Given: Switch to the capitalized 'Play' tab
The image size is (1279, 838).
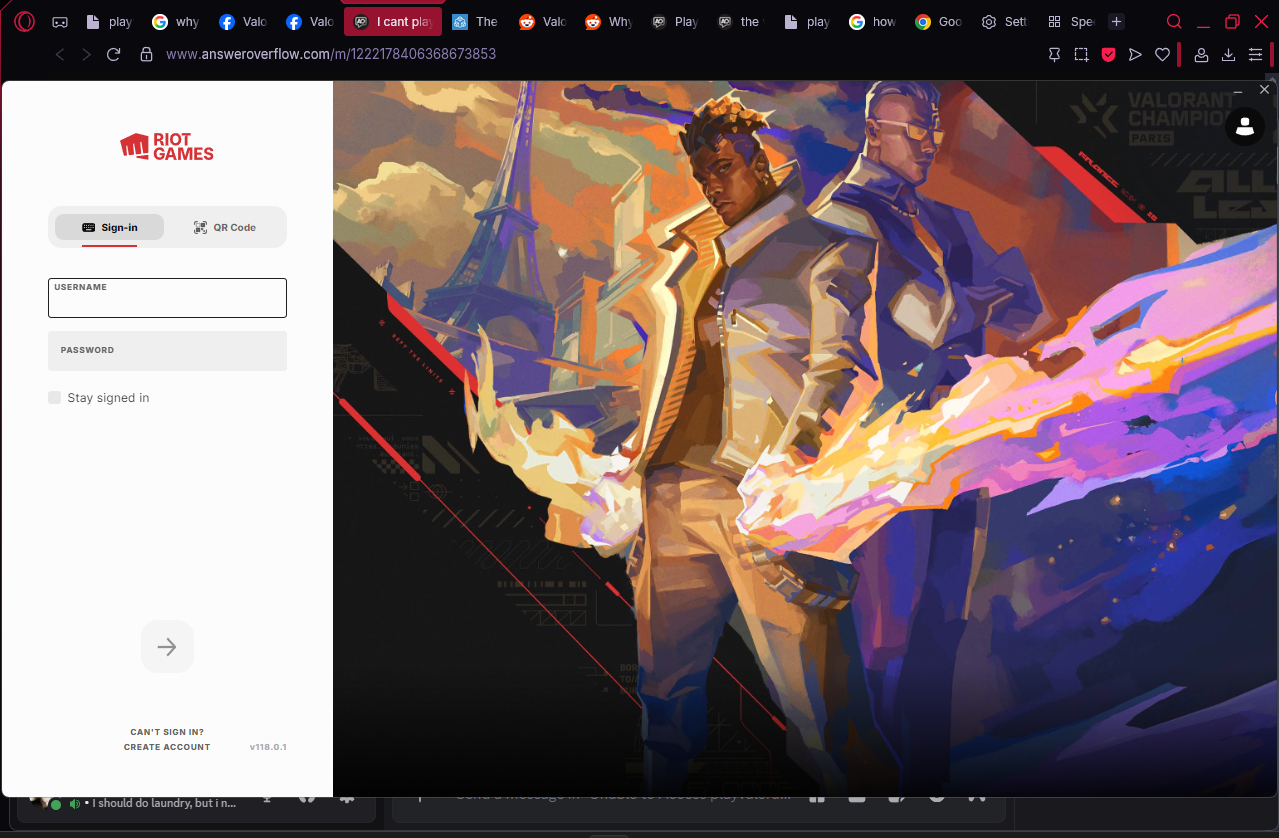Looking at the screenshot, I should pyautogui.click(x=675, y=22).
